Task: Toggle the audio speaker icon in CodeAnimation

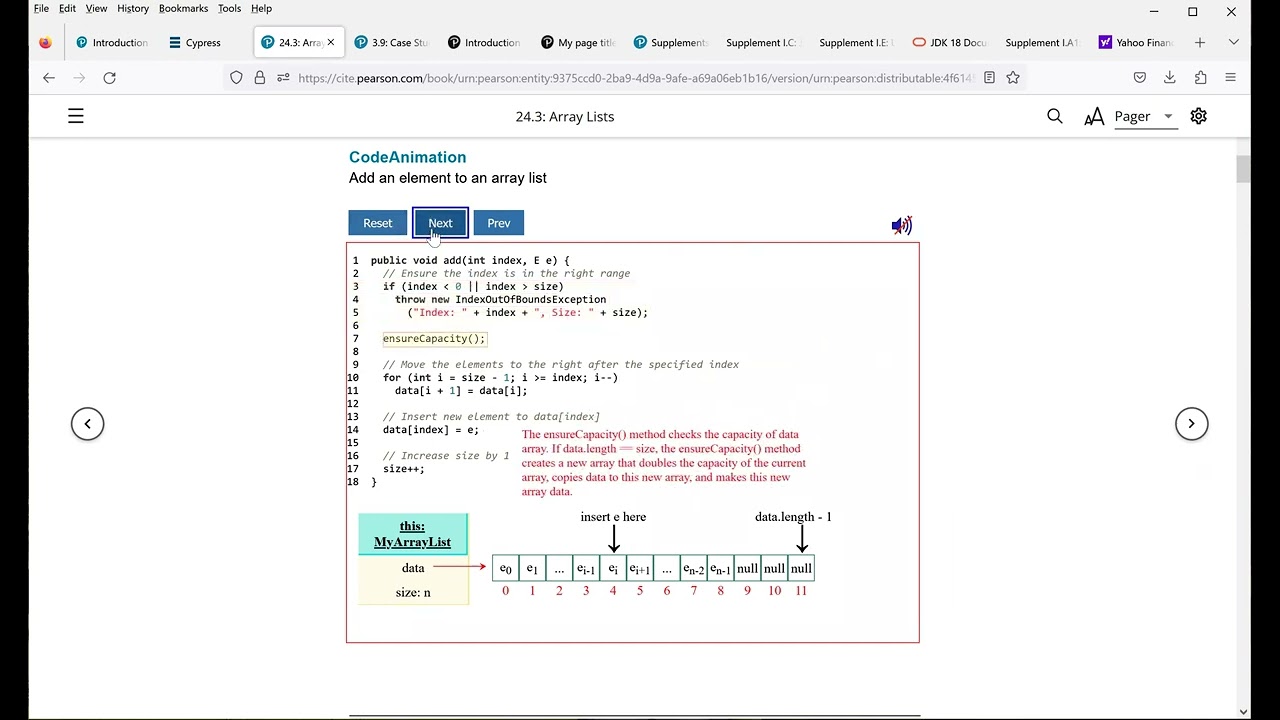Action: pyautogui.click(x=901, y=226)
